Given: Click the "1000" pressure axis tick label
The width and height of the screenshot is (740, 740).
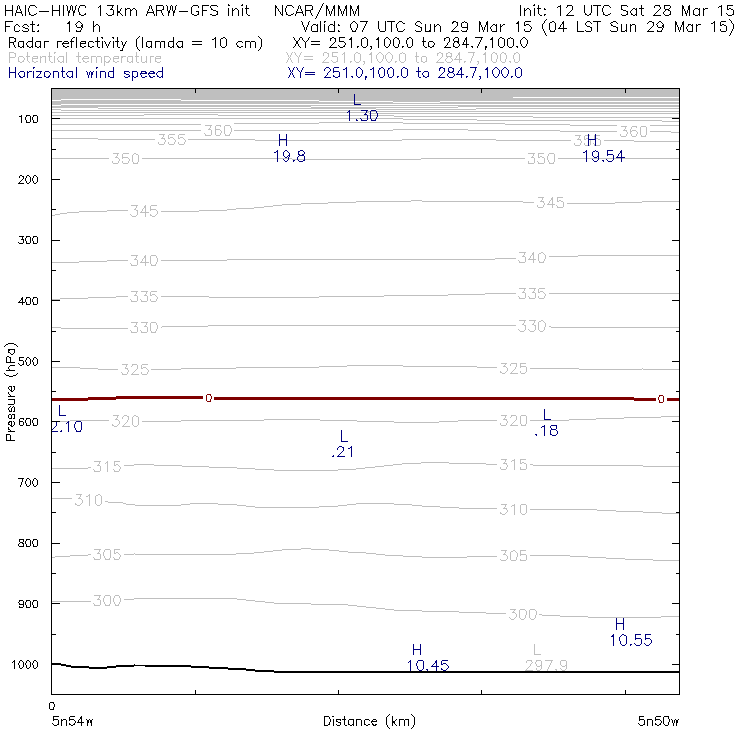Looking at the screenshot, I should pyautogui.click(x=25, y=664).
